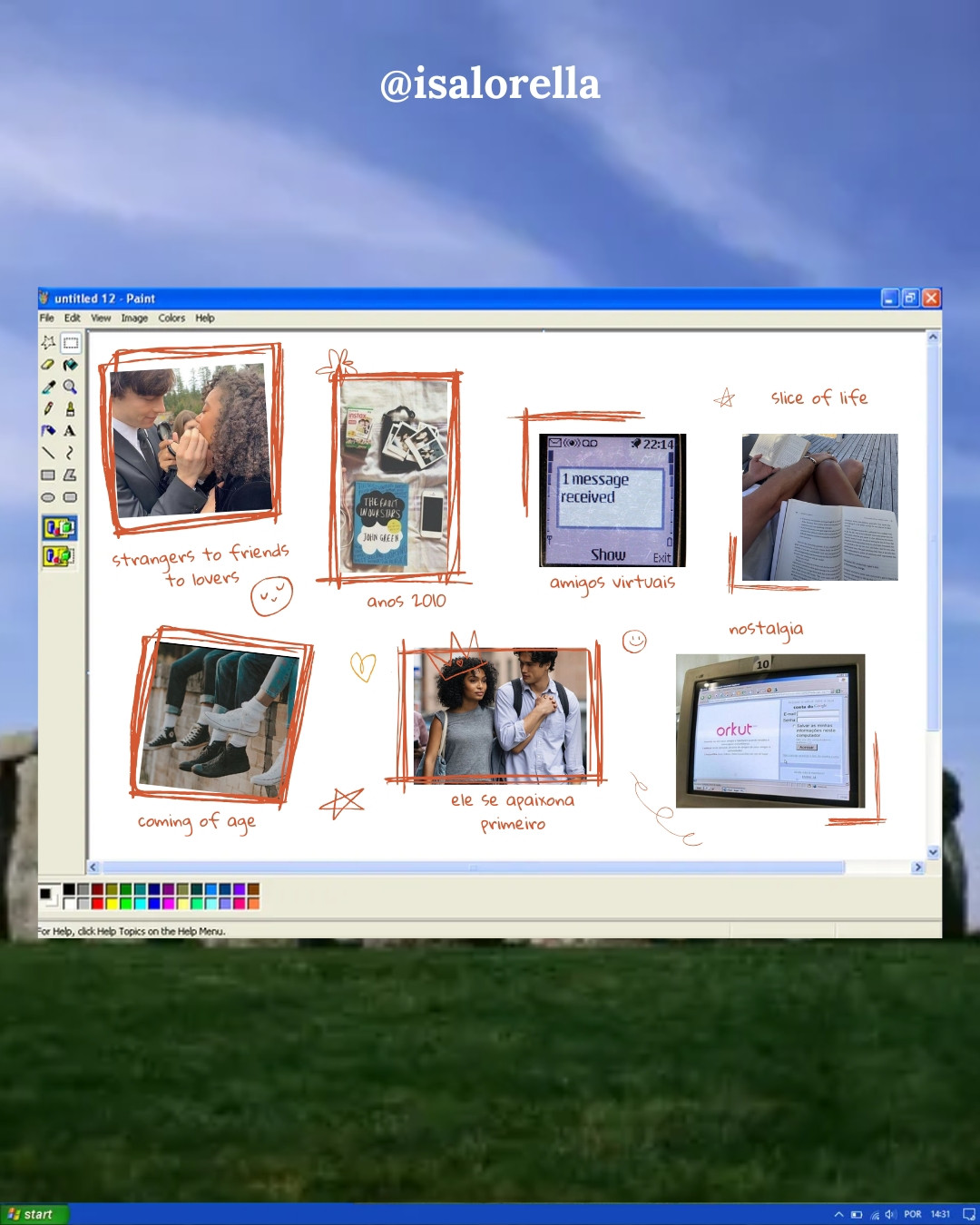Choose the Fill With Color bucket
Screen dimensions: 980x1225
71,365
